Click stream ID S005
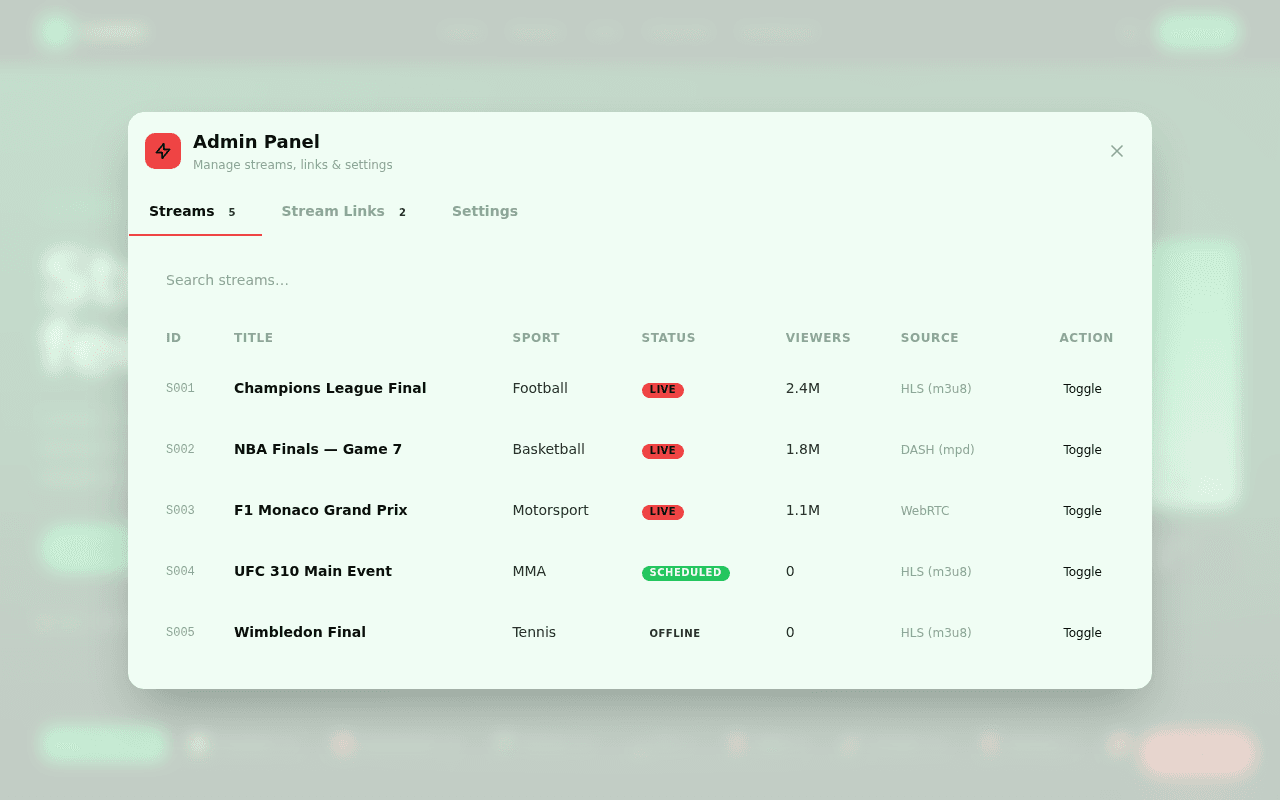This screenshot has height=800, width=1280. click(x=180, y=632)
